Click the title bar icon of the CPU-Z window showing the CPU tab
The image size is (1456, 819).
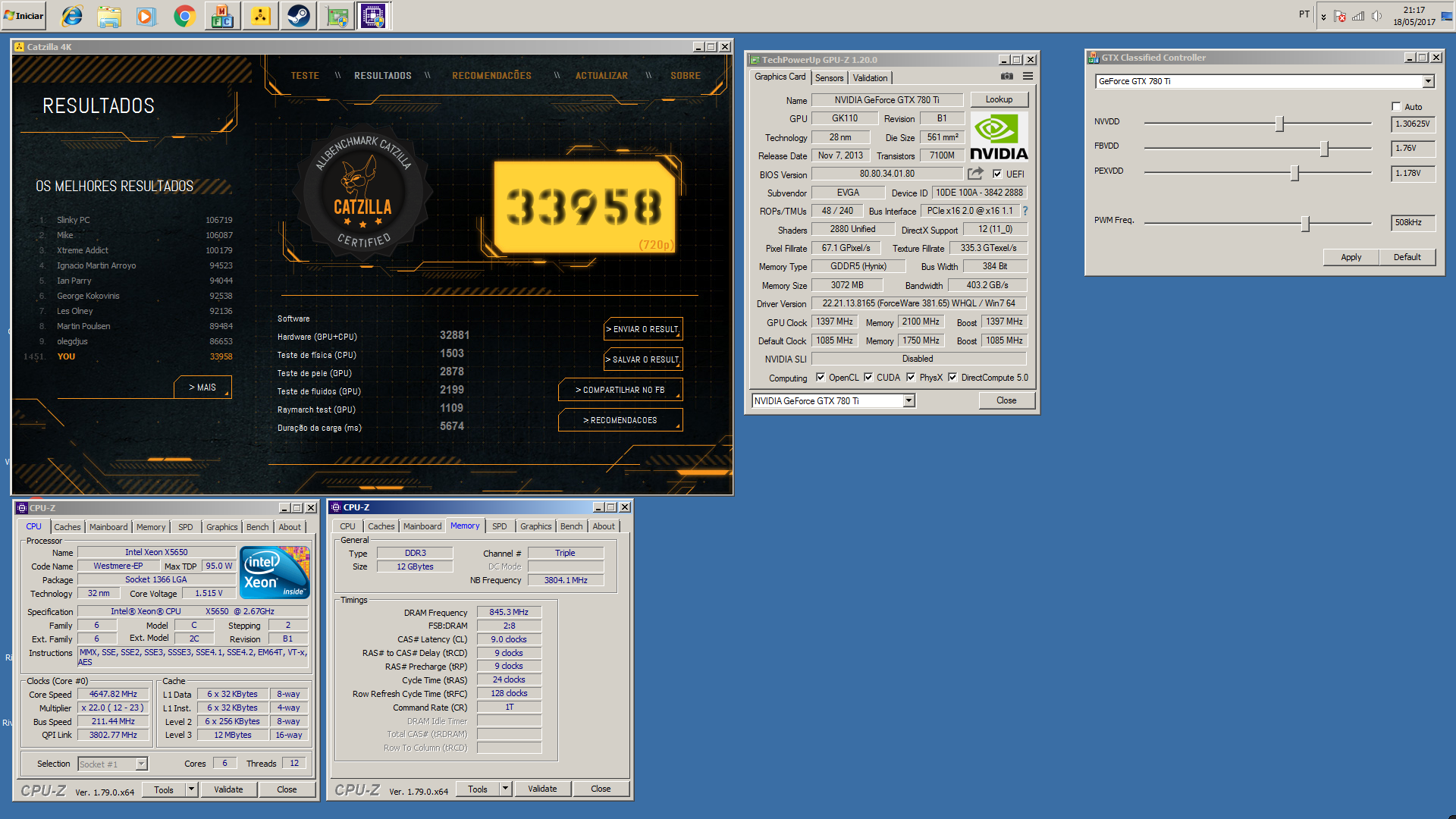(x=22, y=508)
